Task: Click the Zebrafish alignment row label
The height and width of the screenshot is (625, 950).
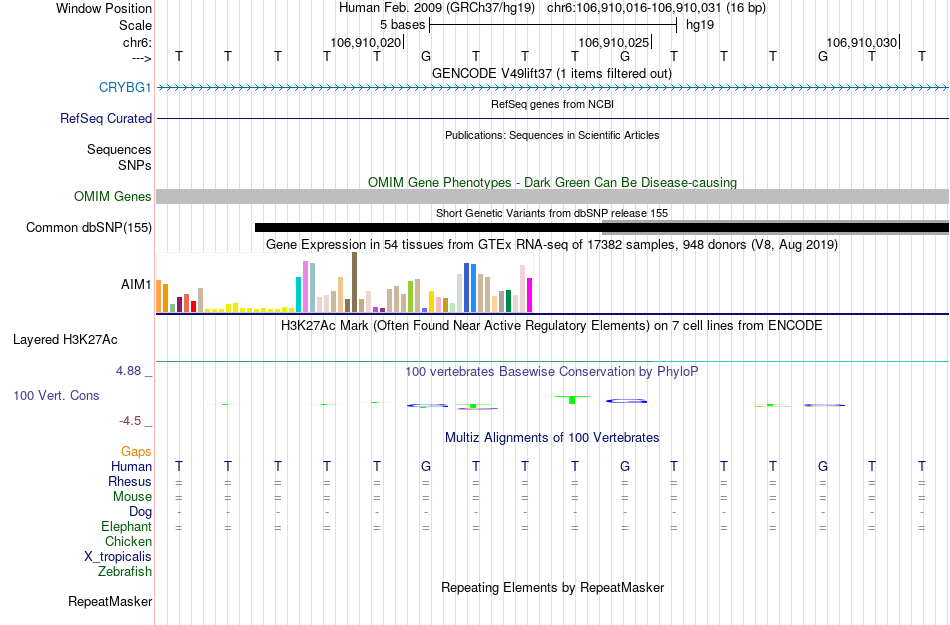Action: tap(125, 571)
